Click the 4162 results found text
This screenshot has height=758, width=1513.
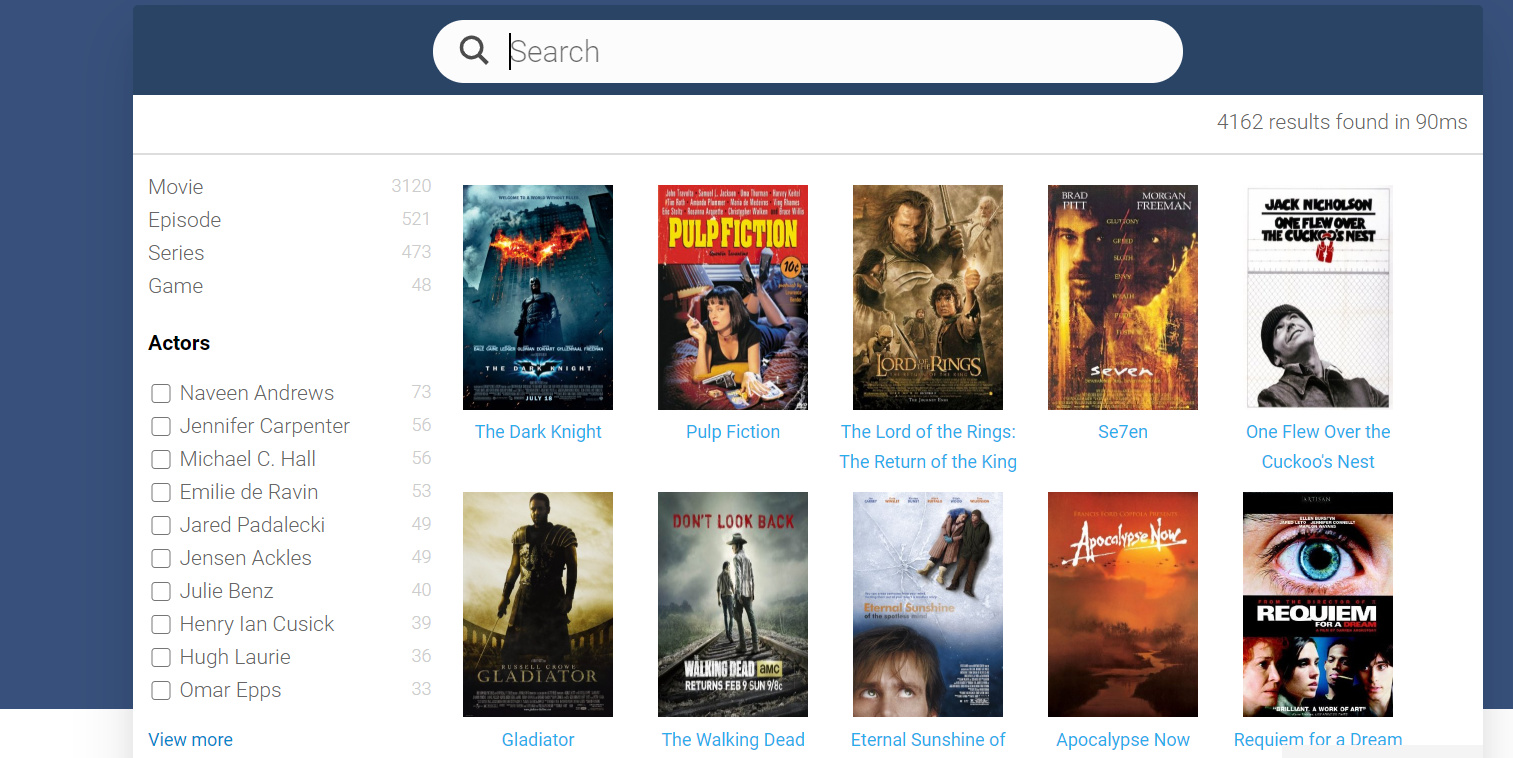[x=1342, y=122]
